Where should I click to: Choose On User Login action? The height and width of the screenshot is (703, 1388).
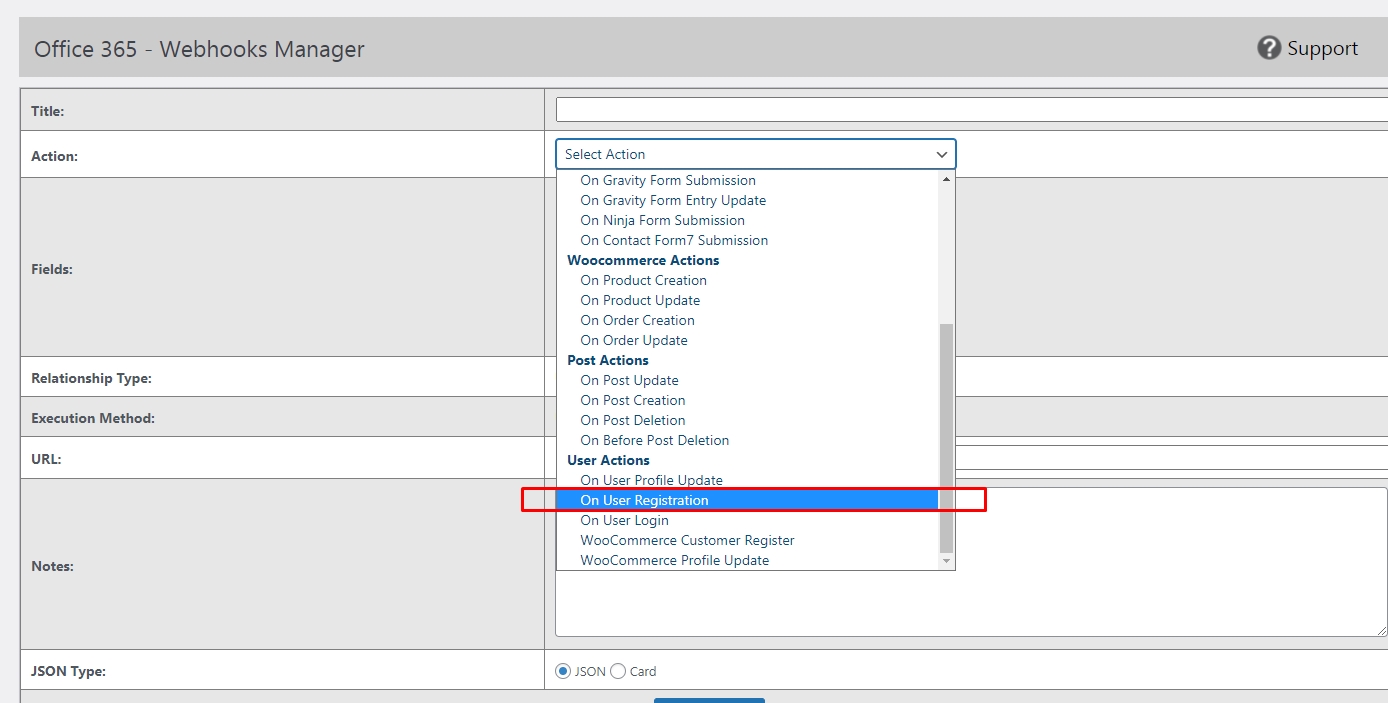624,520
